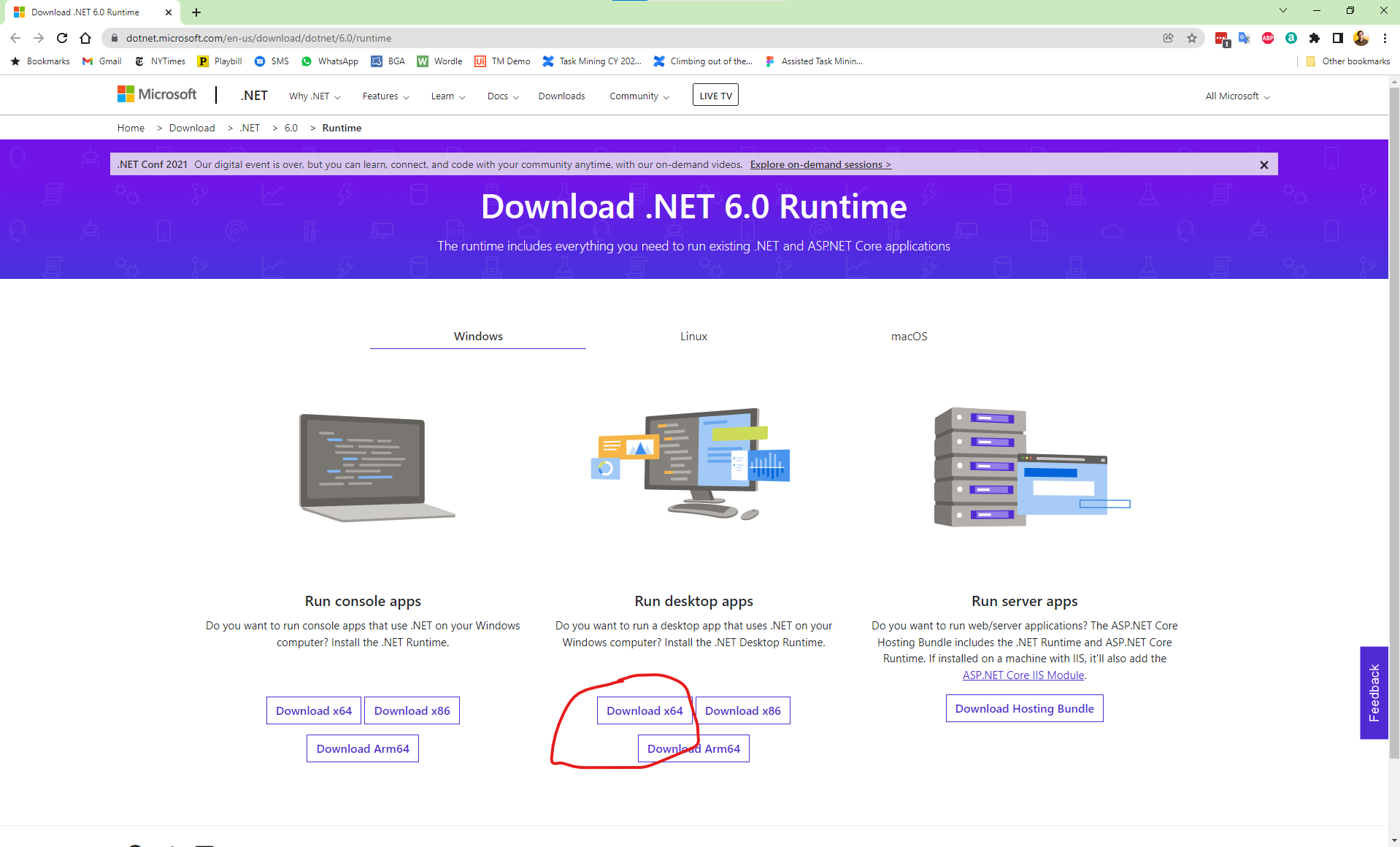Open the Google Translate extension
Screen dimensions: 1400x847
click(1244, 37)
